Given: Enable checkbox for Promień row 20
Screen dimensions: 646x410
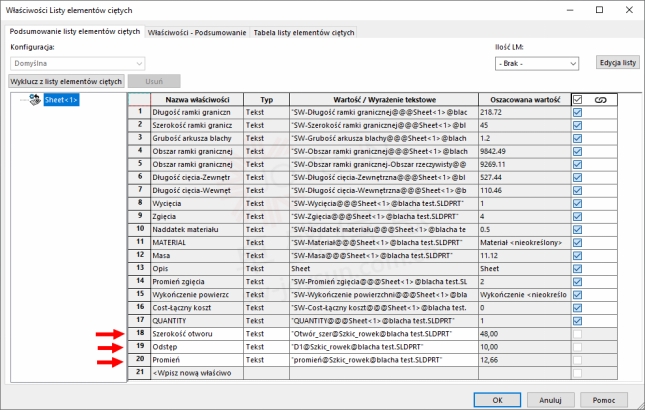Looking at the screenshot, I should point(577,360).
